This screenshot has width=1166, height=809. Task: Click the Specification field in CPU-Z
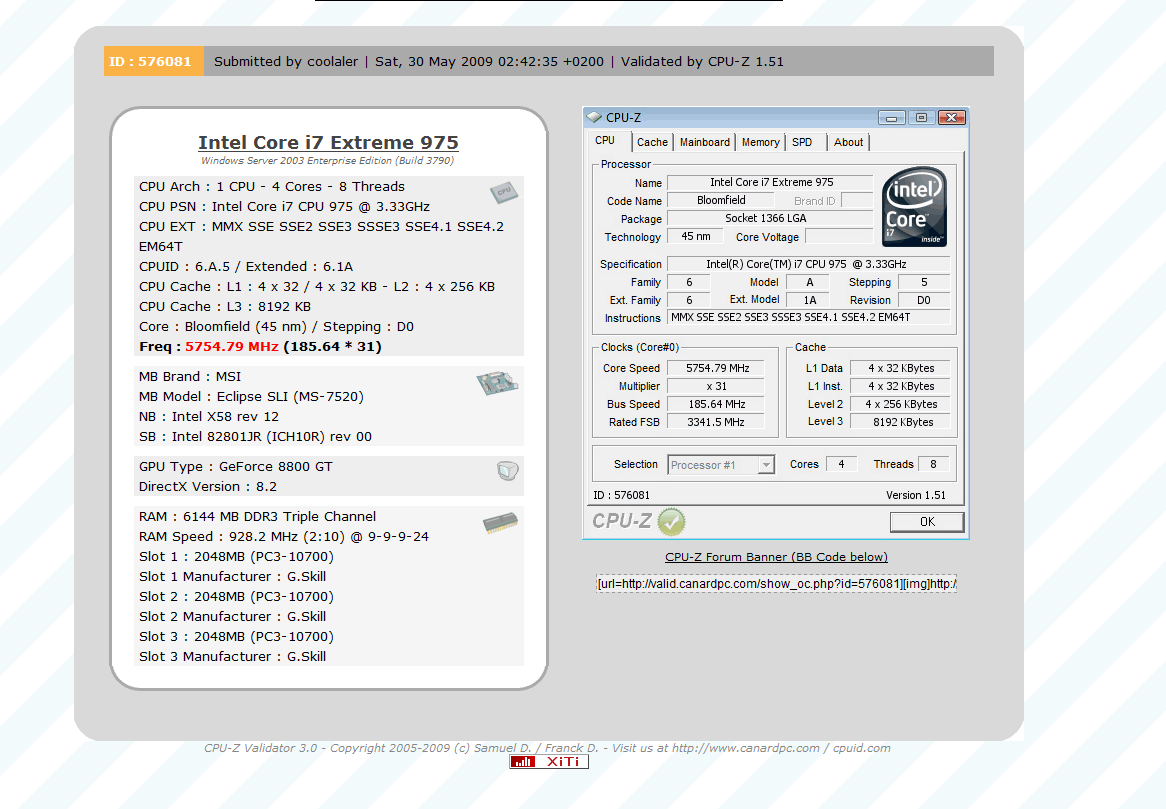(808, 264)
